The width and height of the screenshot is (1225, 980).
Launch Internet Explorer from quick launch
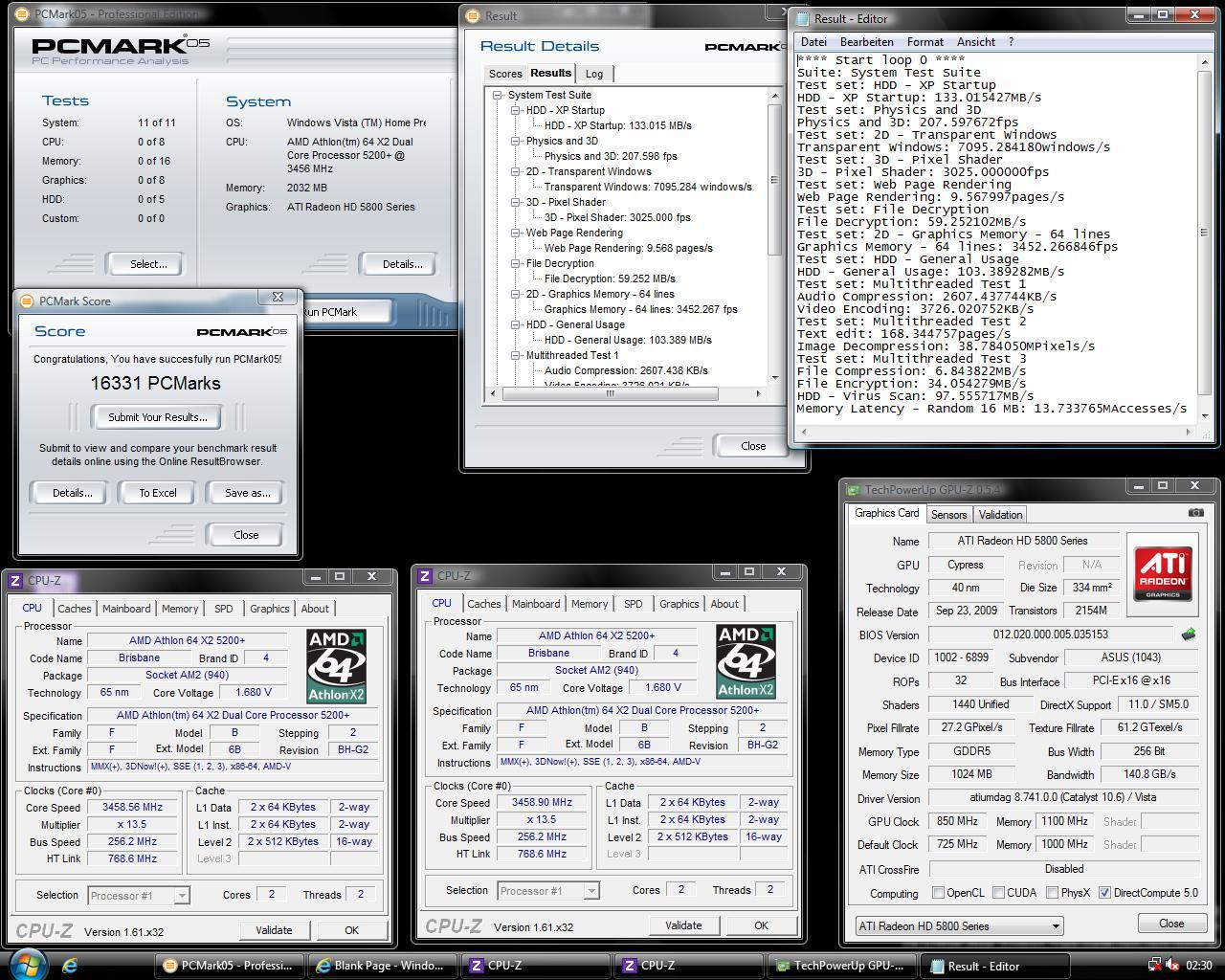[70, 966]
